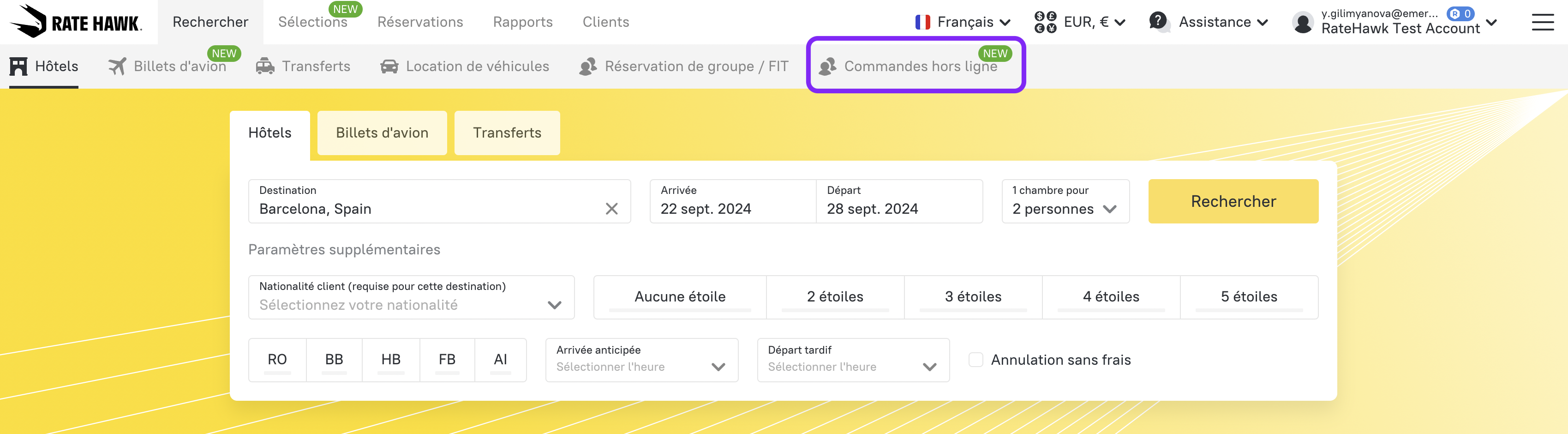The width and height of the screenshot is (1568, 434).
Task: Switch to the Réservations menu
Action: (x=420, y=23)
